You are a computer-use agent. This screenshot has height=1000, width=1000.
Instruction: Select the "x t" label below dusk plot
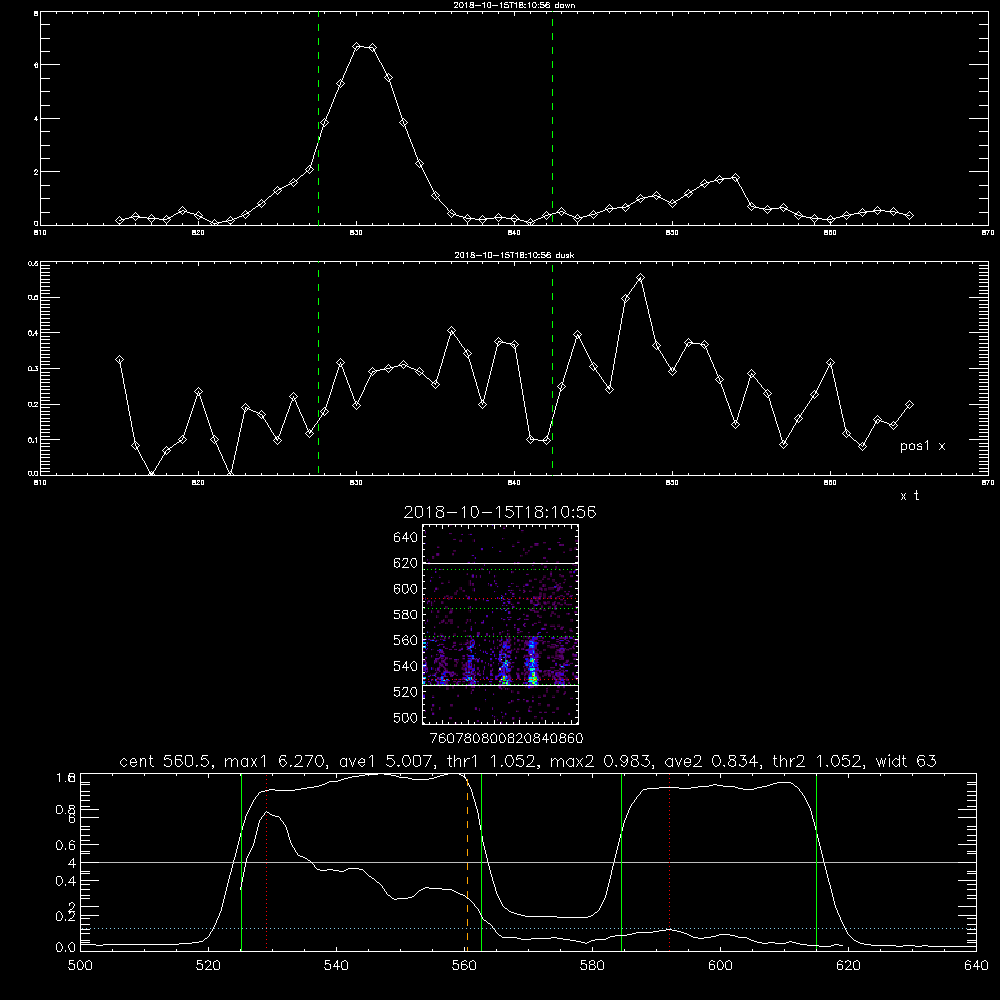[909, 496]
